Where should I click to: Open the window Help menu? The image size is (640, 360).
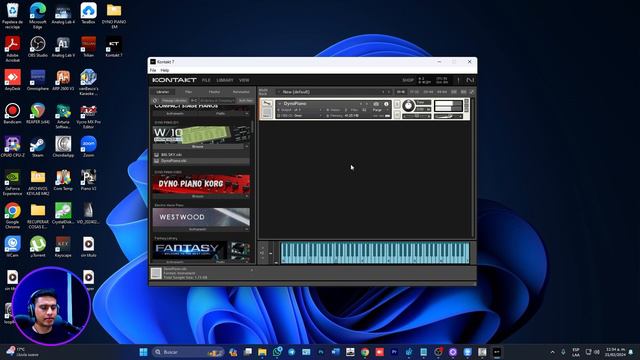(165, 70)
